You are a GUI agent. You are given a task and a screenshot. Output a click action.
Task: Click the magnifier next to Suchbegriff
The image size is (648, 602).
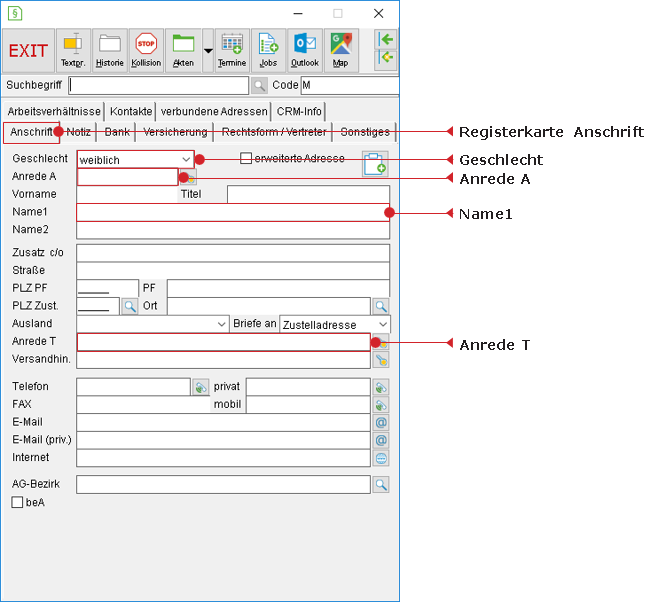pyautogui.click(x=259, y=86)
